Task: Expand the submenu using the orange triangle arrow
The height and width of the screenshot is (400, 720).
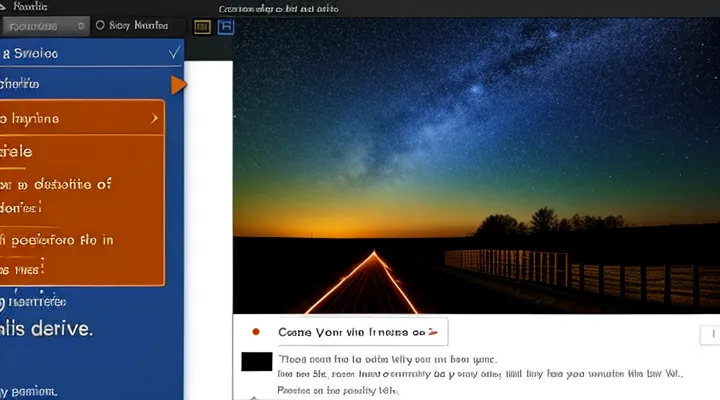Action: click(178, 85)
